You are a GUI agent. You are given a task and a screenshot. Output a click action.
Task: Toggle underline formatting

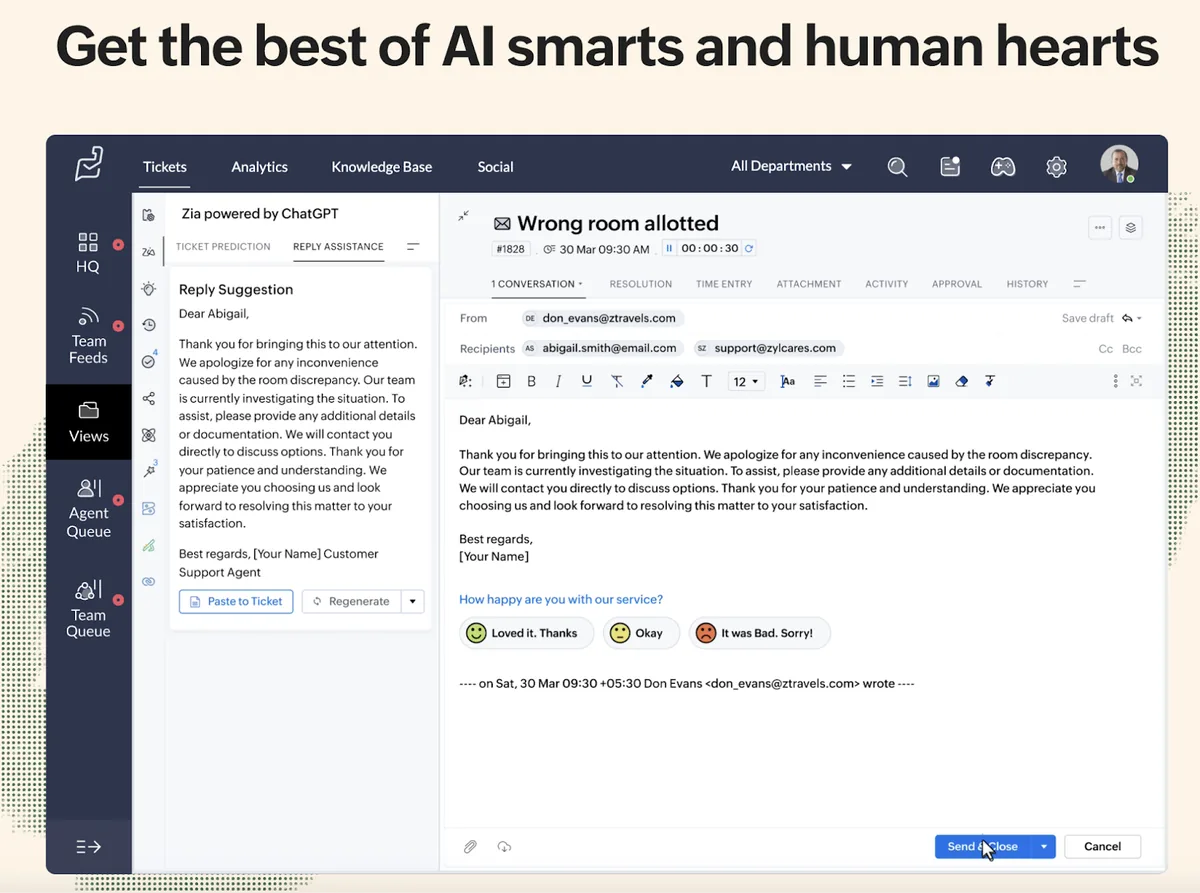(x=587, y=381)
